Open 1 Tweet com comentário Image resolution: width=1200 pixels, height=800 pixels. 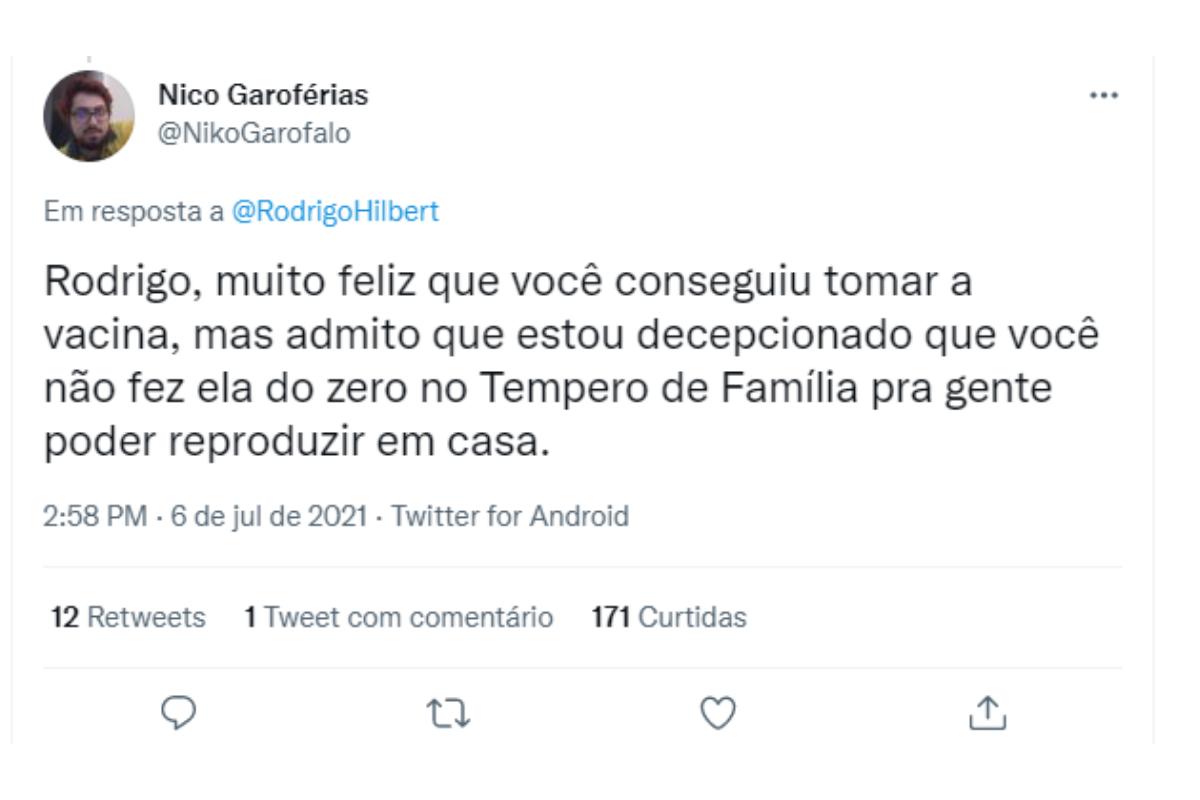click(399, 618)
